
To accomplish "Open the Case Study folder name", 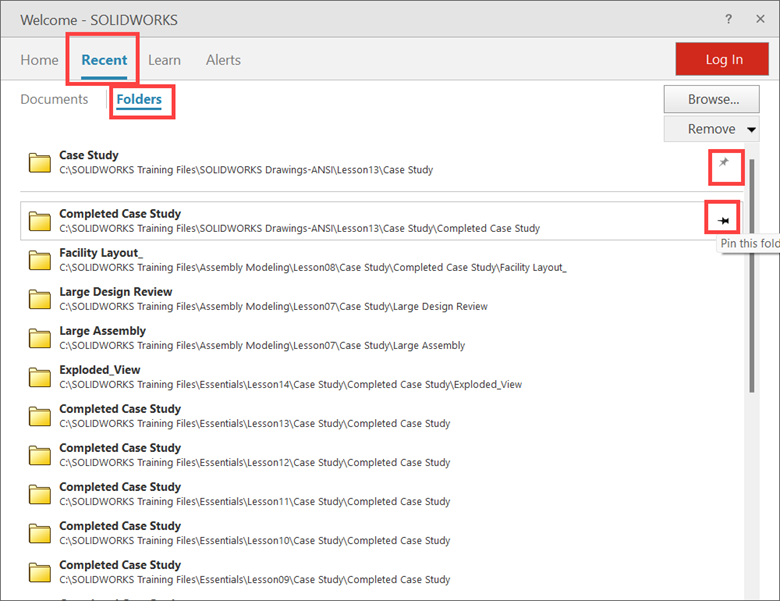I will [89, 155].
